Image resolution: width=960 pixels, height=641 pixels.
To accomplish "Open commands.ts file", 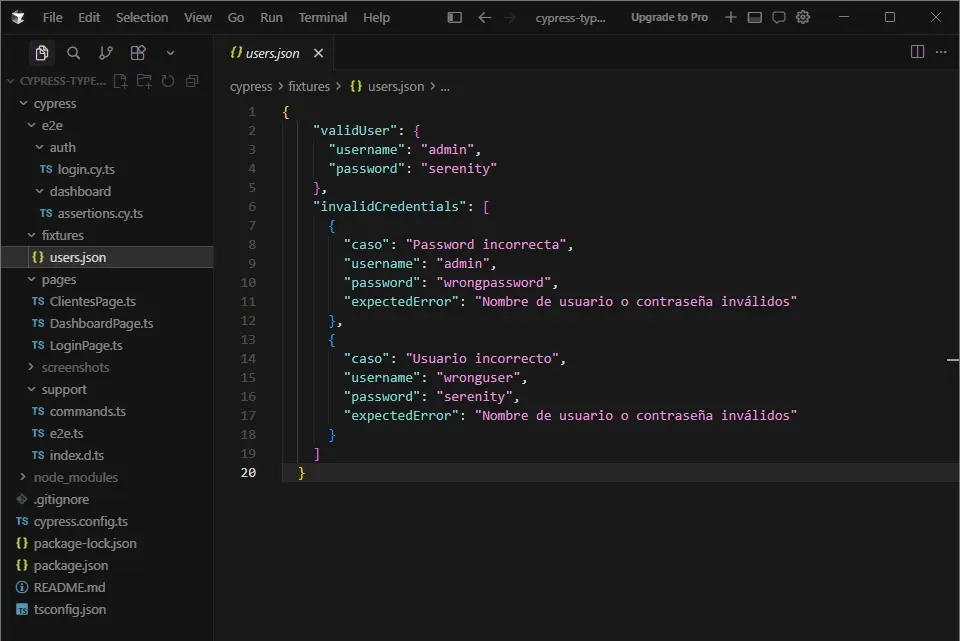I will click(x=88, y=411).
